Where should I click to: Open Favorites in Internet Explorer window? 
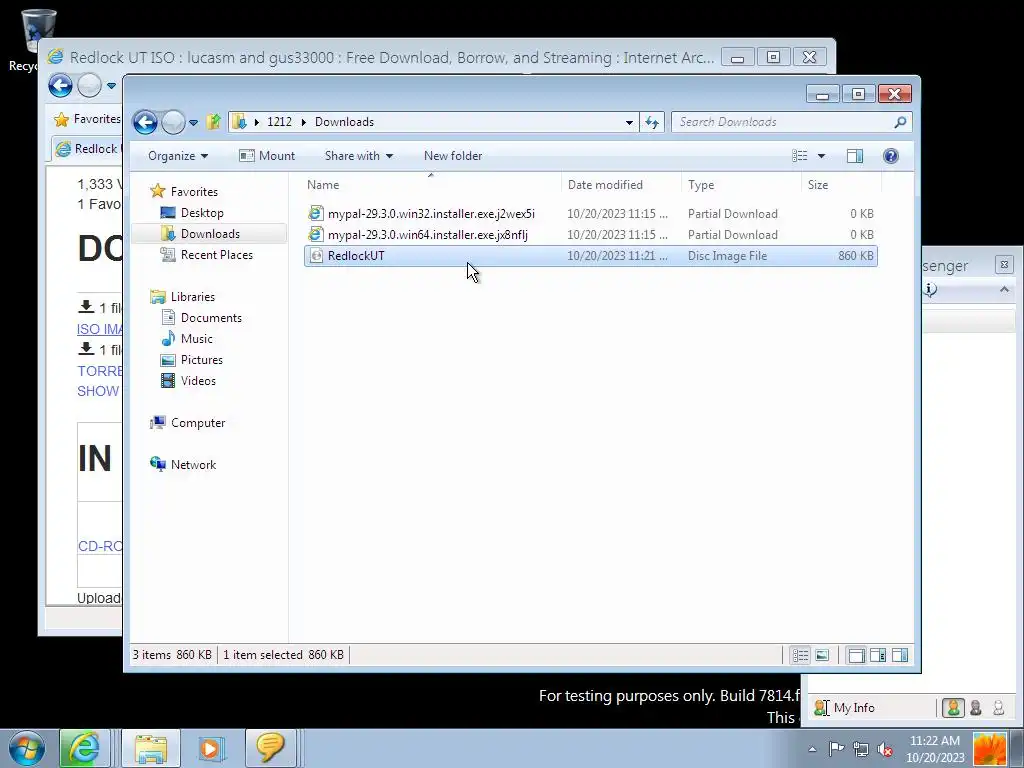(88, 119)
